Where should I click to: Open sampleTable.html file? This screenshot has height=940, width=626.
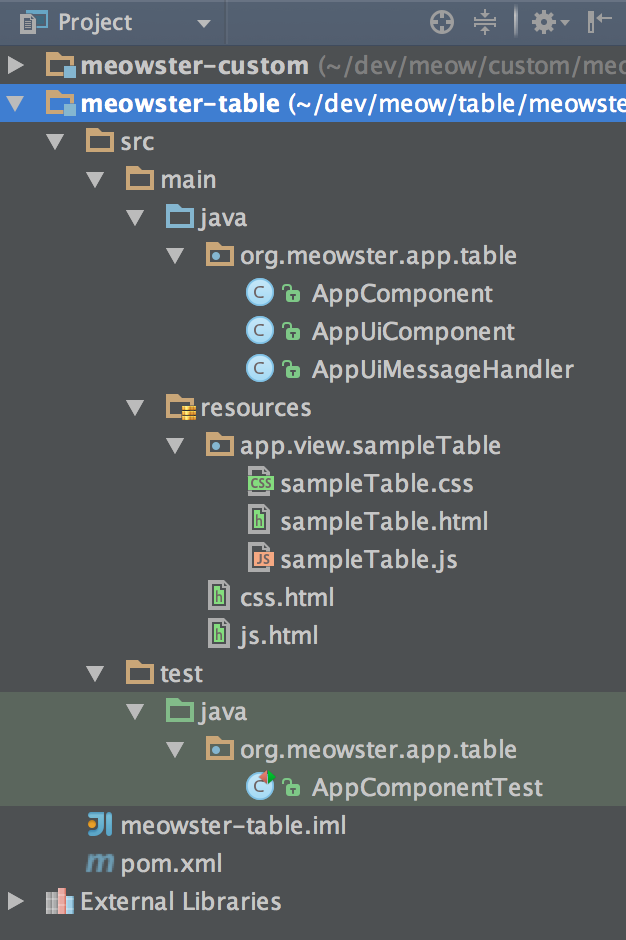[x=383, y=521]
